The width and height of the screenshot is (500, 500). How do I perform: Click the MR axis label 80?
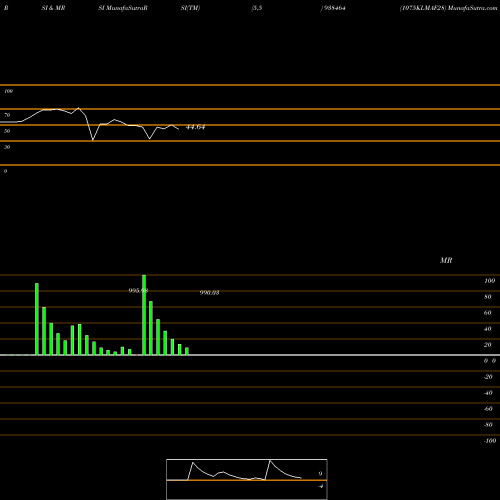(x=488, y=297)
